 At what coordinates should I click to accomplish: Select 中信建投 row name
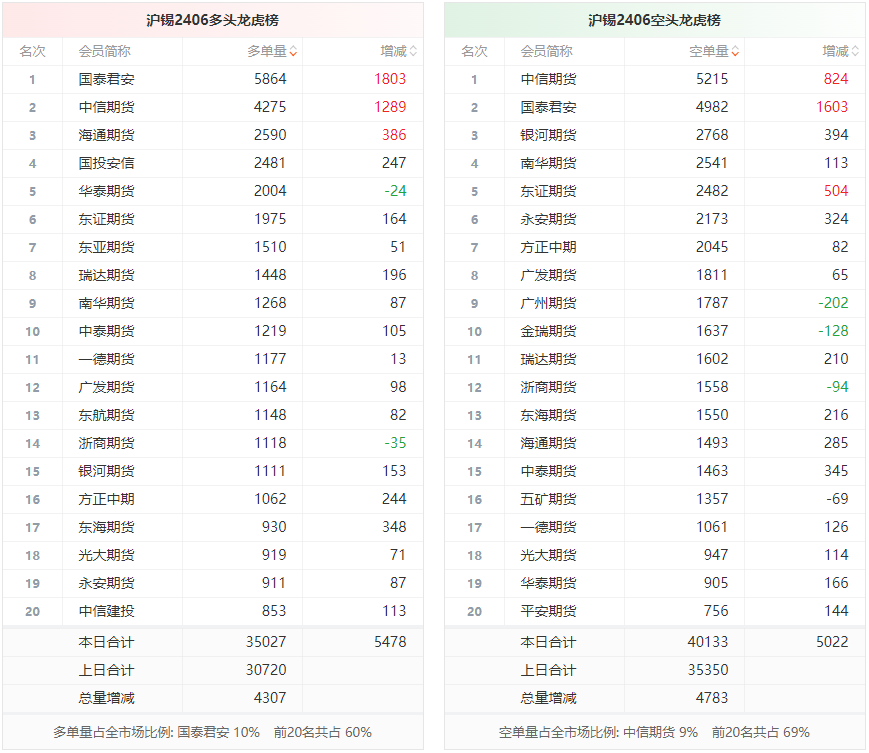coord(106,611)
